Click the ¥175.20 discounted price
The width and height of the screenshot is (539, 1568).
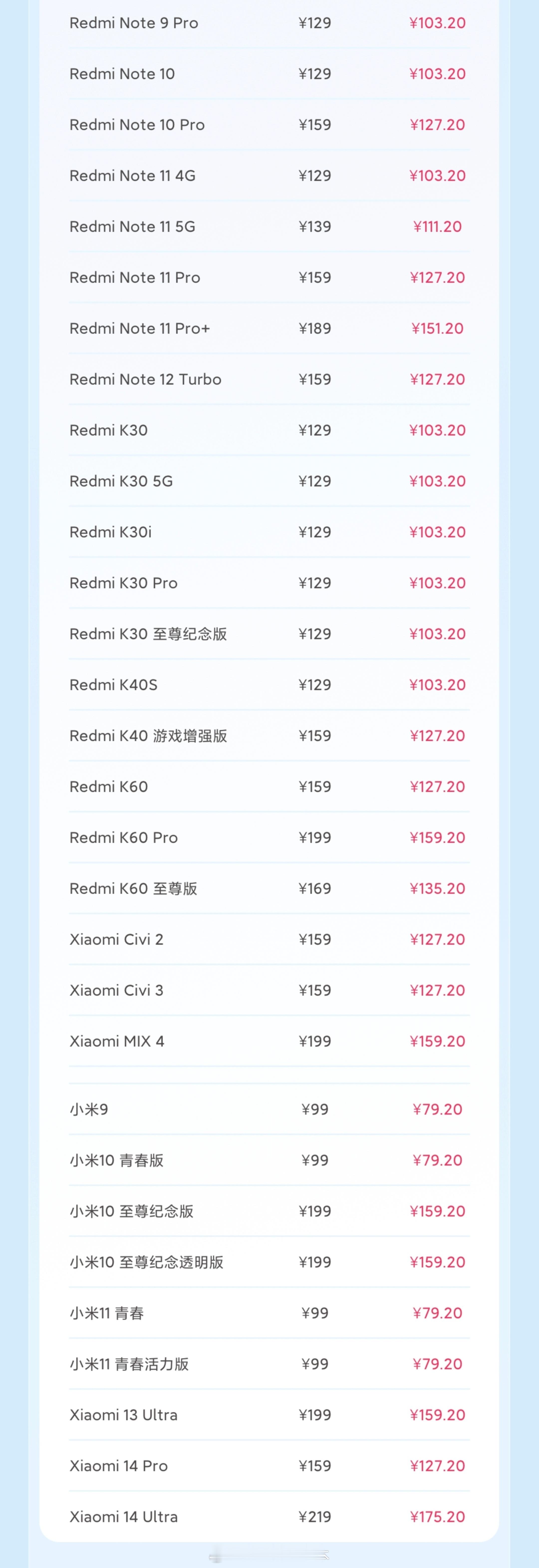[x=437, y=1517]
